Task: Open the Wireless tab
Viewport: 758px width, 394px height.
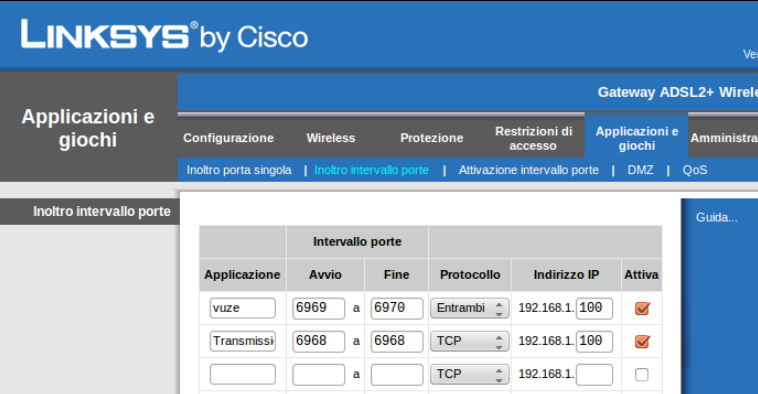Action: pos(331,138)
